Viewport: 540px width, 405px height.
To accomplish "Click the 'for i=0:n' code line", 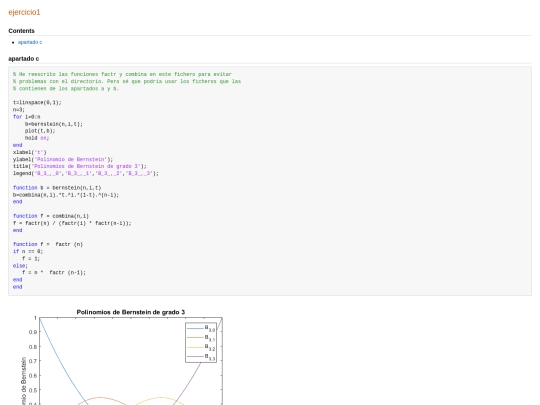I will click(x=27, y=117).
